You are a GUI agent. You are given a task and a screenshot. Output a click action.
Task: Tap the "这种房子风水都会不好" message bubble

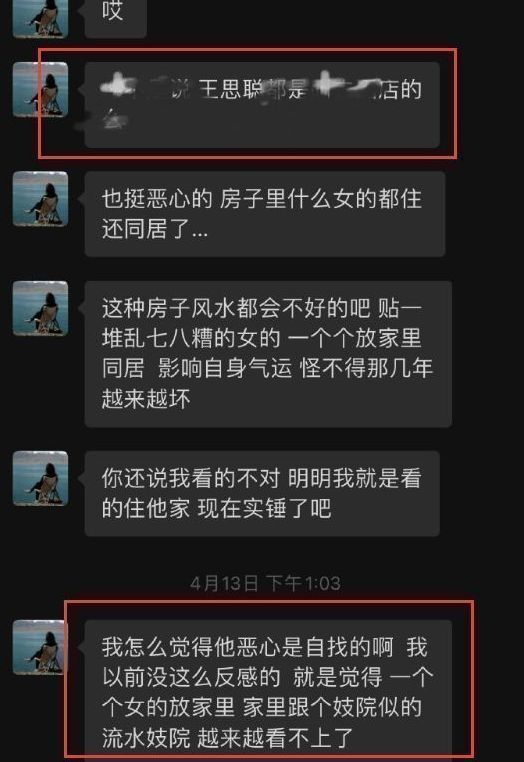point(268,354)
